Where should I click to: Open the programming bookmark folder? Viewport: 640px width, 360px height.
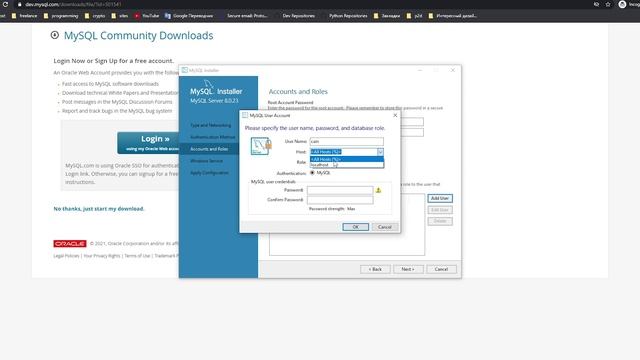tap(61, 16)
